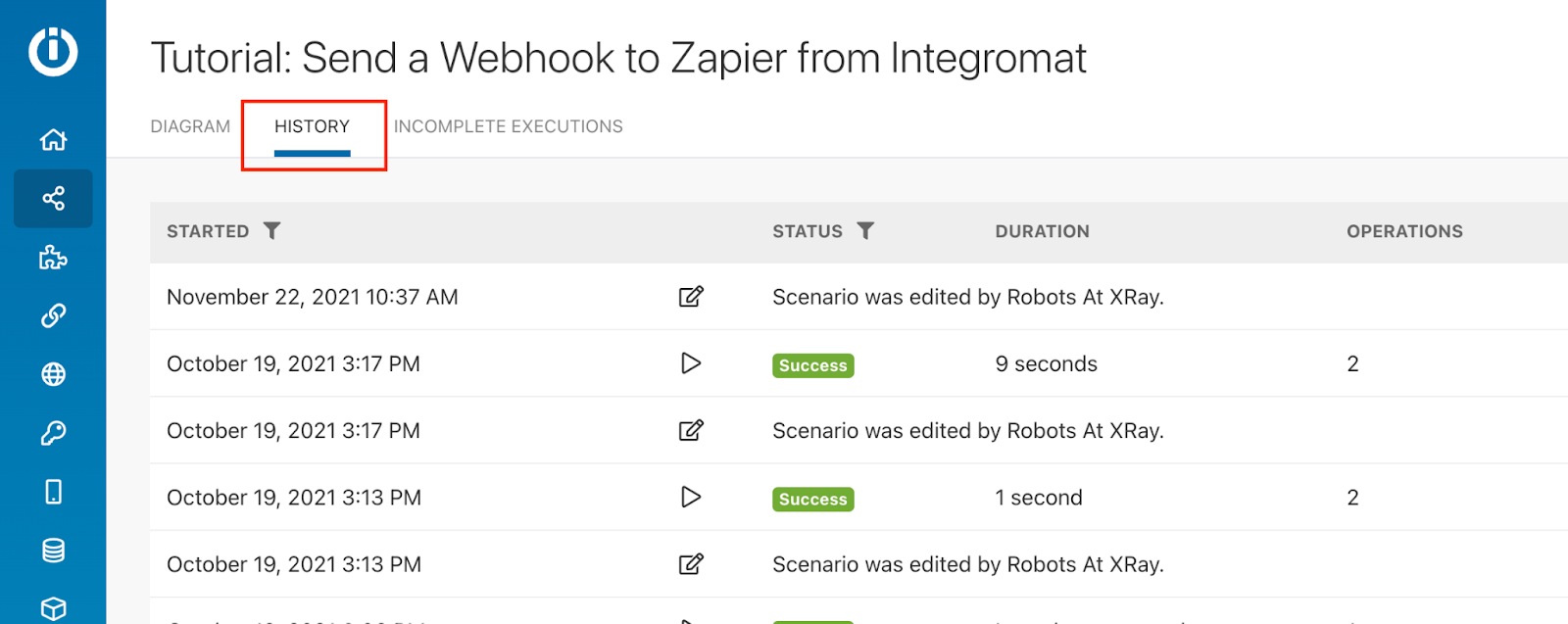Open Keys icon in sidebar
The image size is (1568, 624).
[x=53, y=433]
